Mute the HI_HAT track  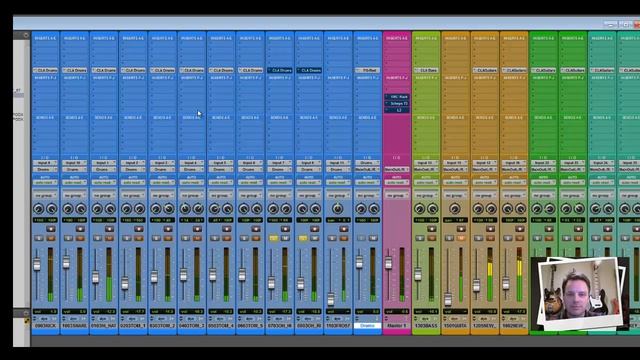click(x=110, y=238)
